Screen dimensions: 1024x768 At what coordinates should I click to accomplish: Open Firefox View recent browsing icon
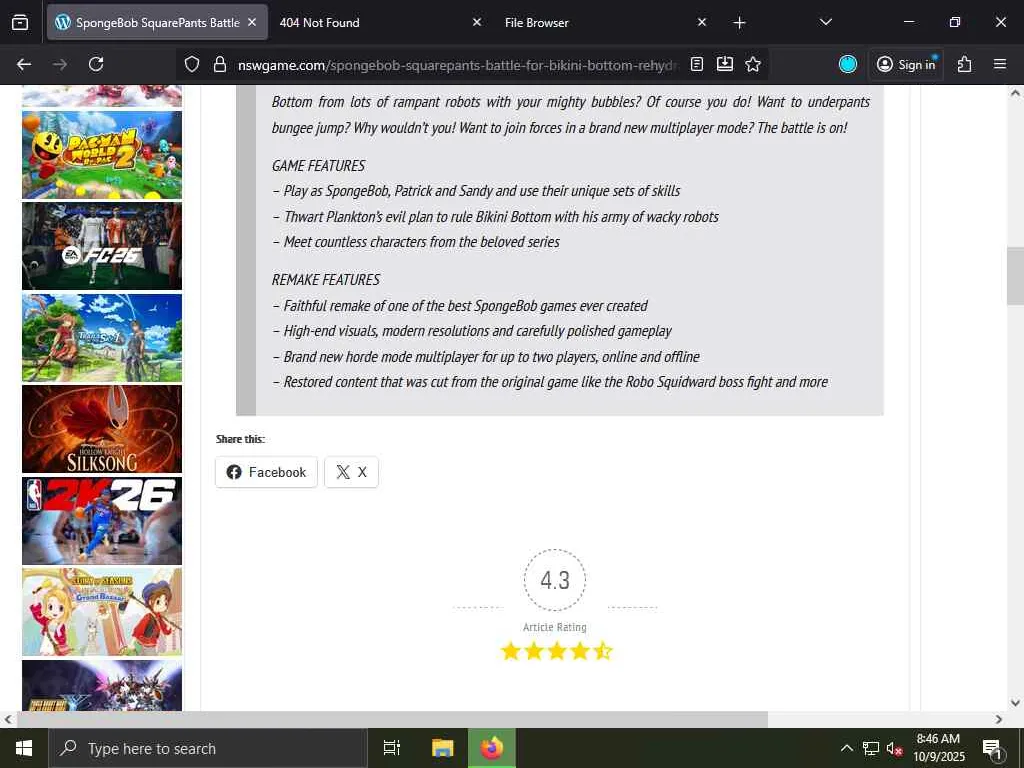pyautogui.click(x=20, y=22)
